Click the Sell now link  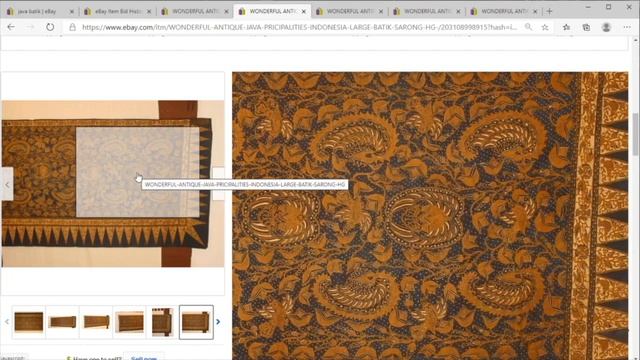click(144, 358)
